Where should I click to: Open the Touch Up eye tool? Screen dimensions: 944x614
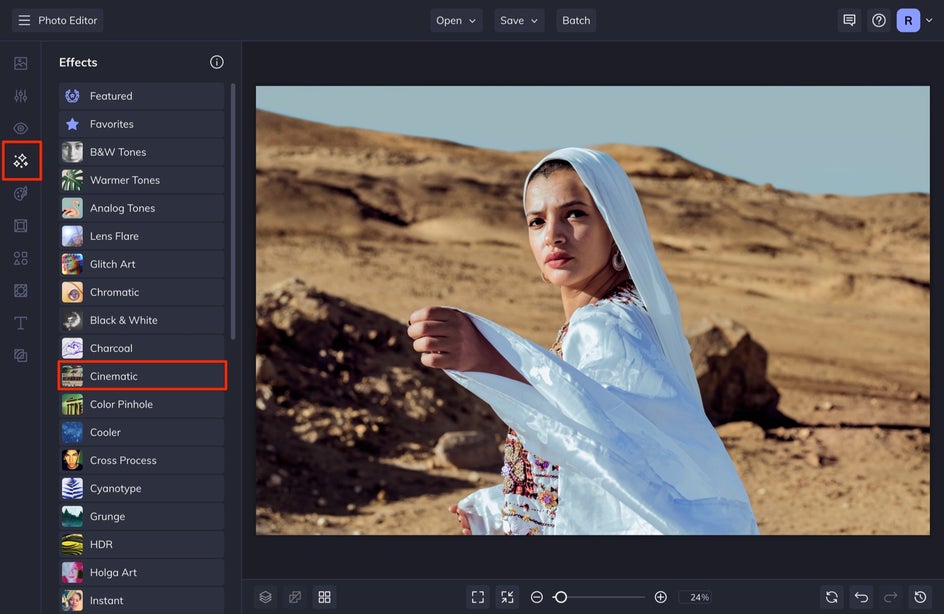tap(20, 128)
